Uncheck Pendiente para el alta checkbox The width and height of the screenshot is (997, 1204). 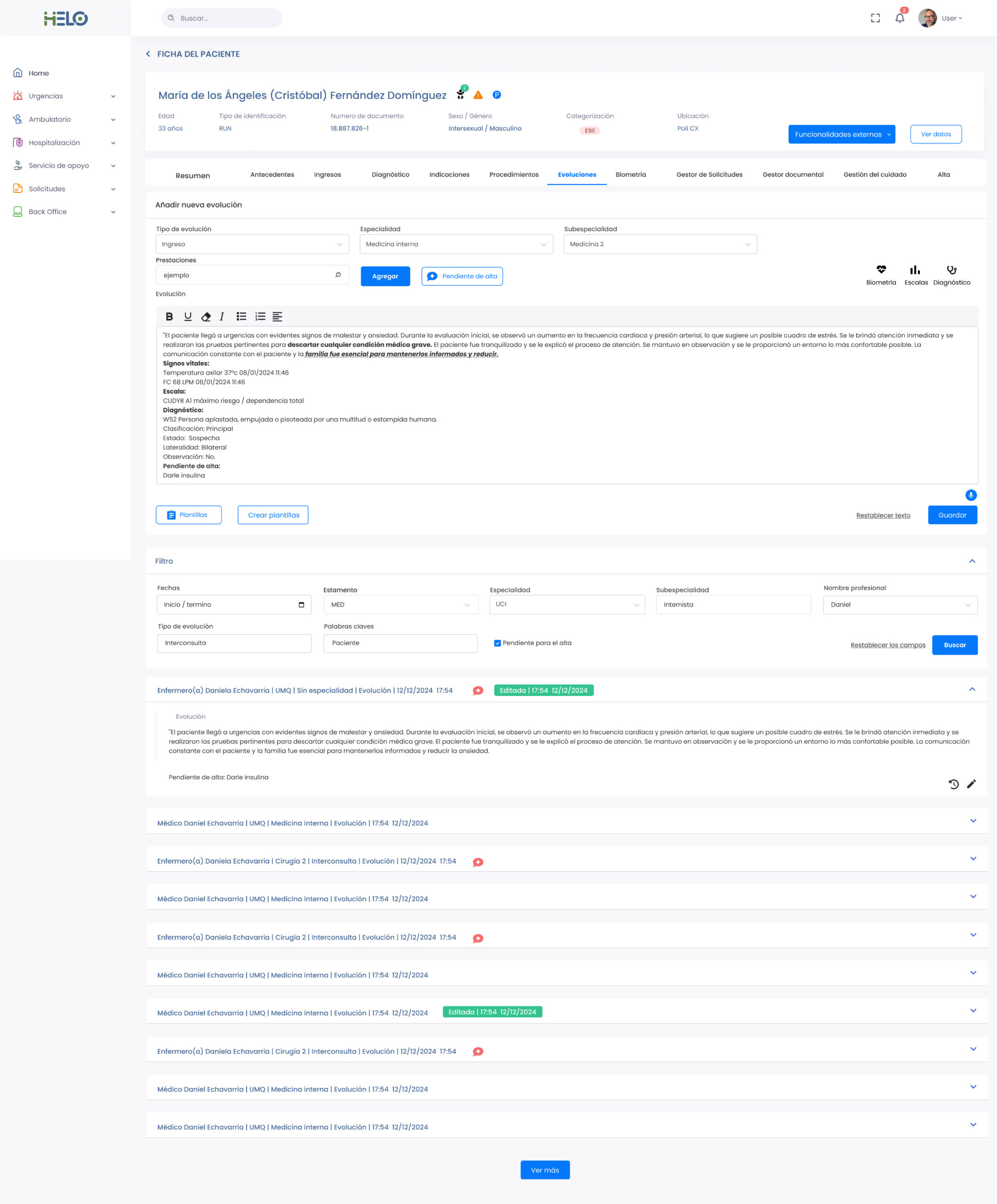(497, 643)
